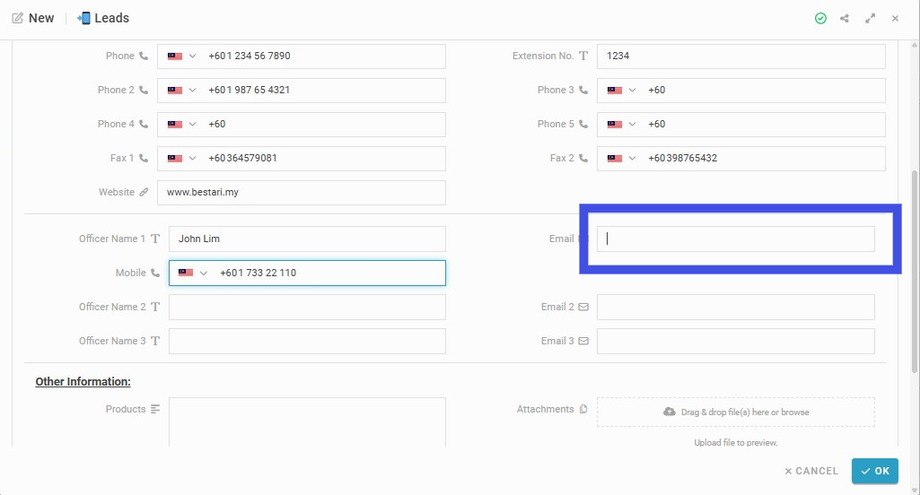Expand the Phone 3 country selector
920x495 pixels.
point(622,90)
